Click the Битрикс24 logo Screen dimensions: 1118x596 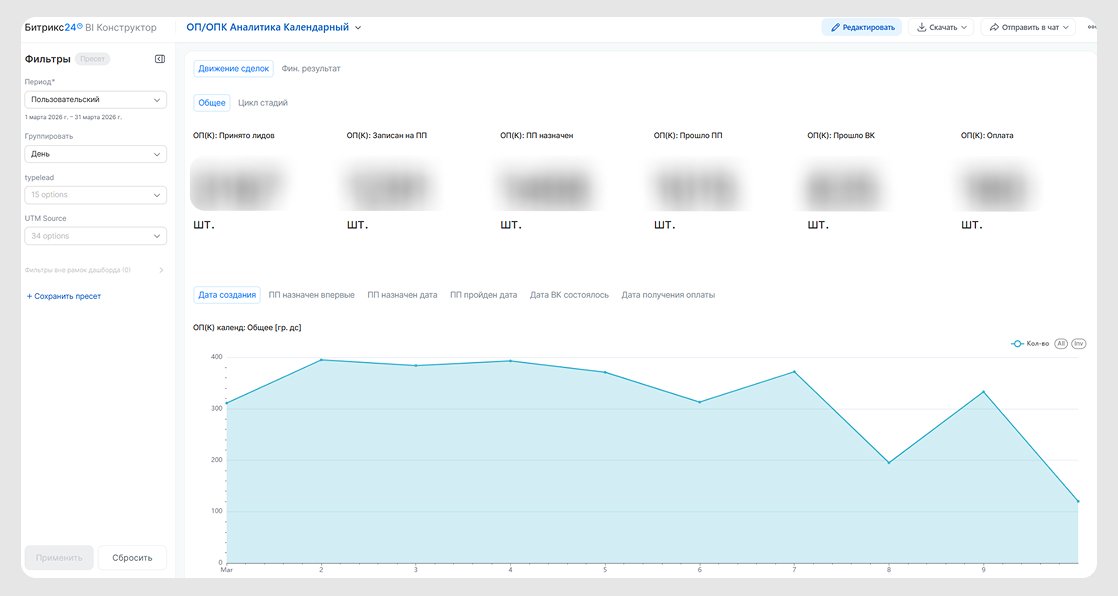click(x=53, y=27)
